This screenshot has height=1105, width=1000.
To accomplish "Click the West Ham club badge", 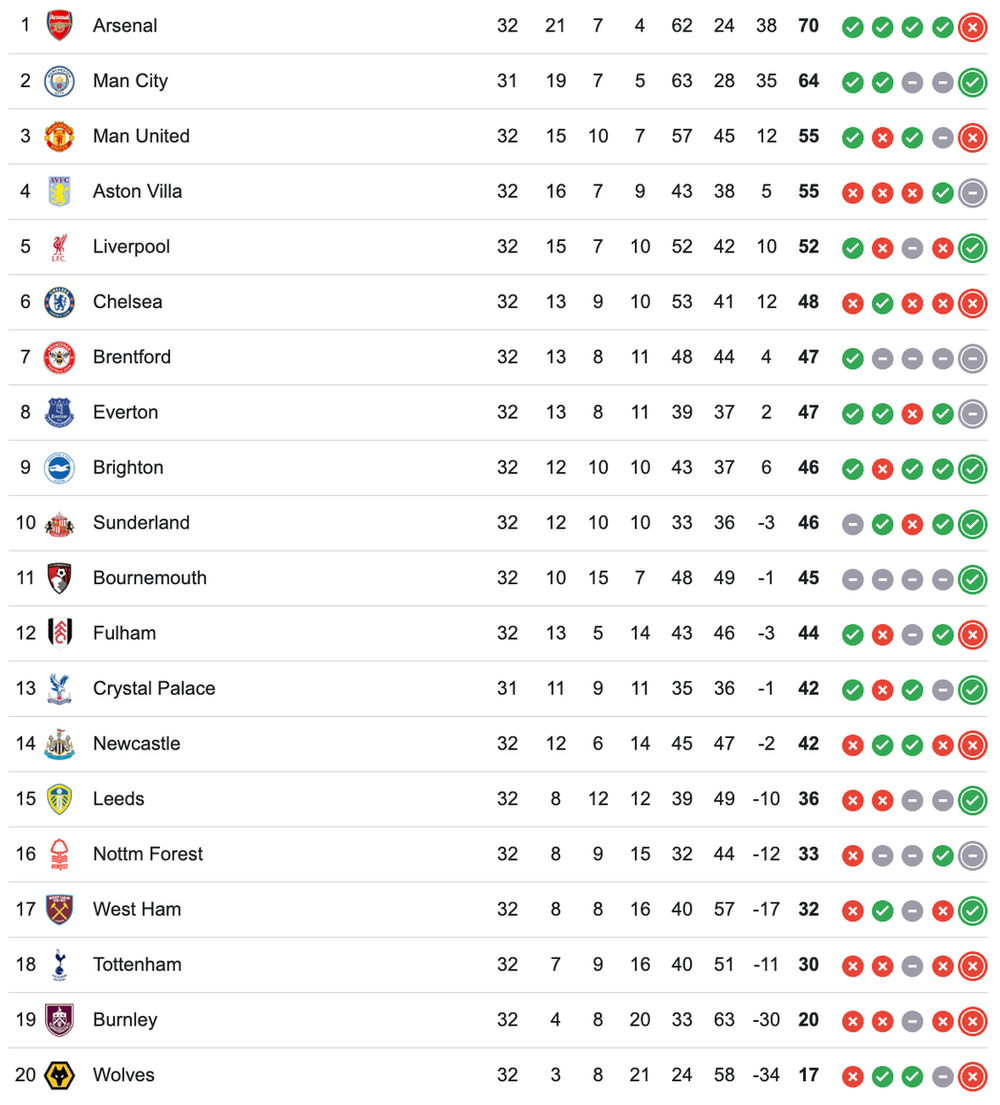I will click(60, 910).
